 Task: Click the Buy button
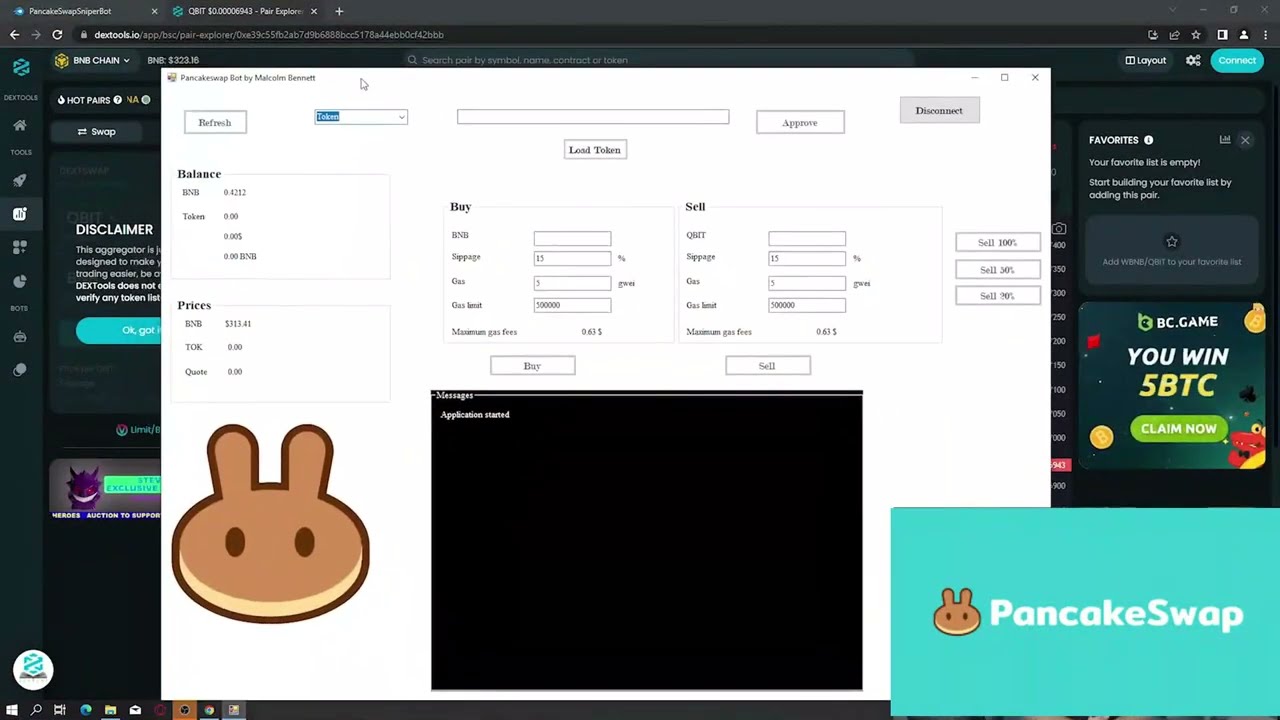point(532,366)
